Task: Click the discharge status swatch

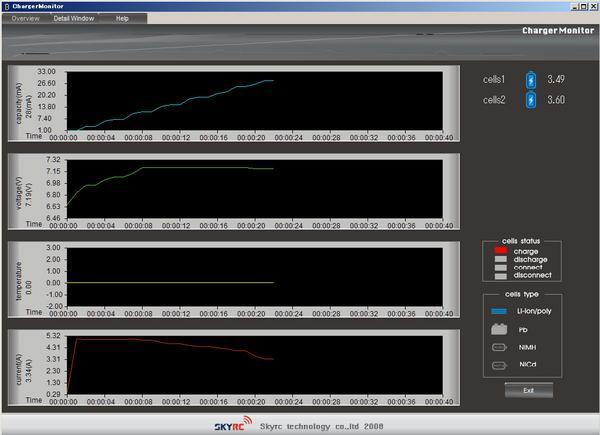Action: 503,259
